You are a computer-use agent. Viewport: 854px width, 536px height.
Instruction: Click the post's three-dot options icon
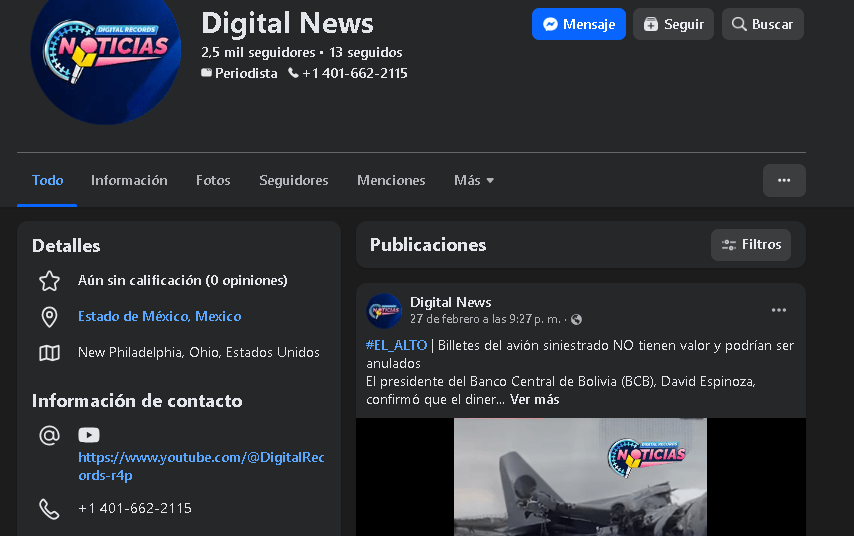[779, 310]
